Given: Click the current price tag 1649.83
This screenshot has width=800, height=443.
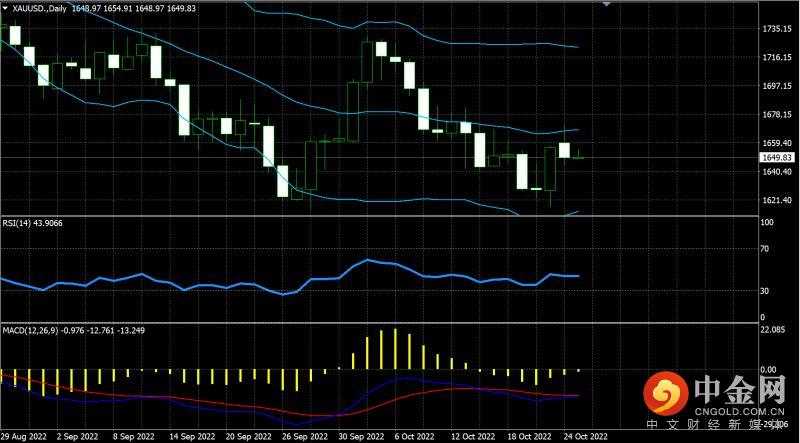Looking at the screenshot, I should pos(776,158).
